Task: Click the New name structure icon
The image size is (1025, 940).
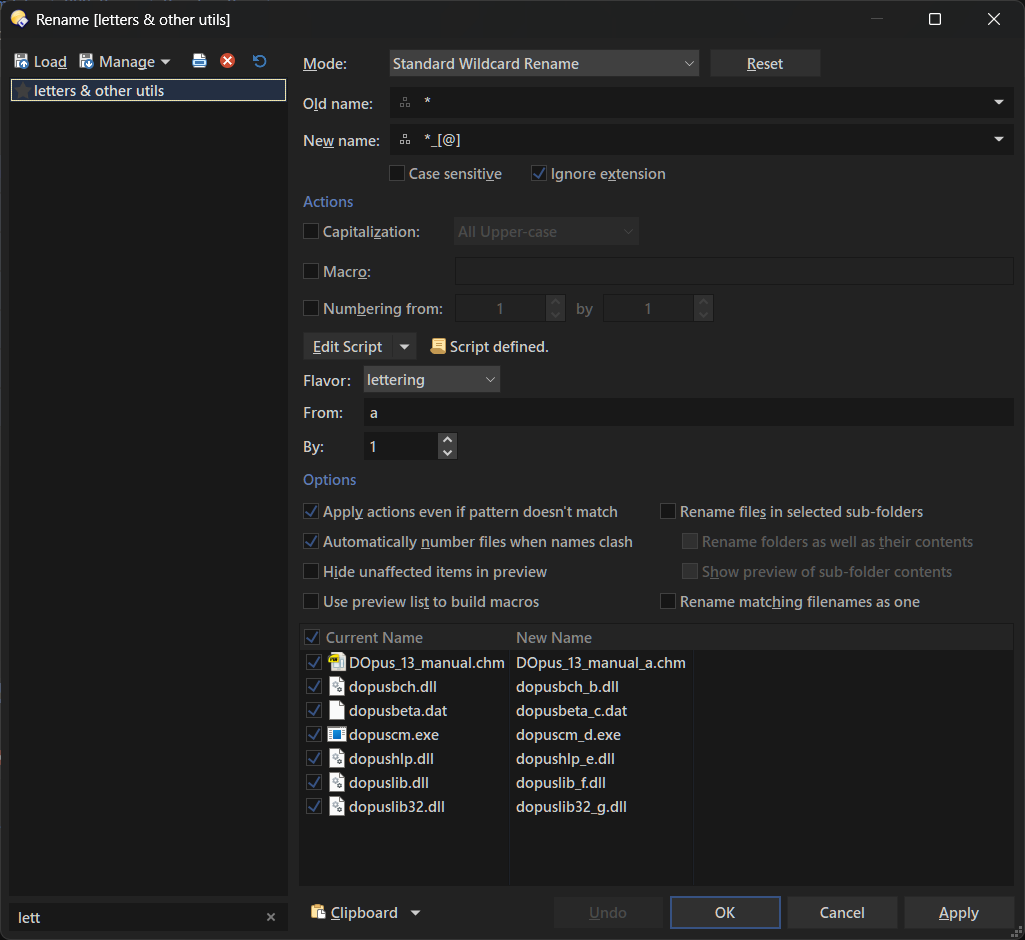Action: 405,141
